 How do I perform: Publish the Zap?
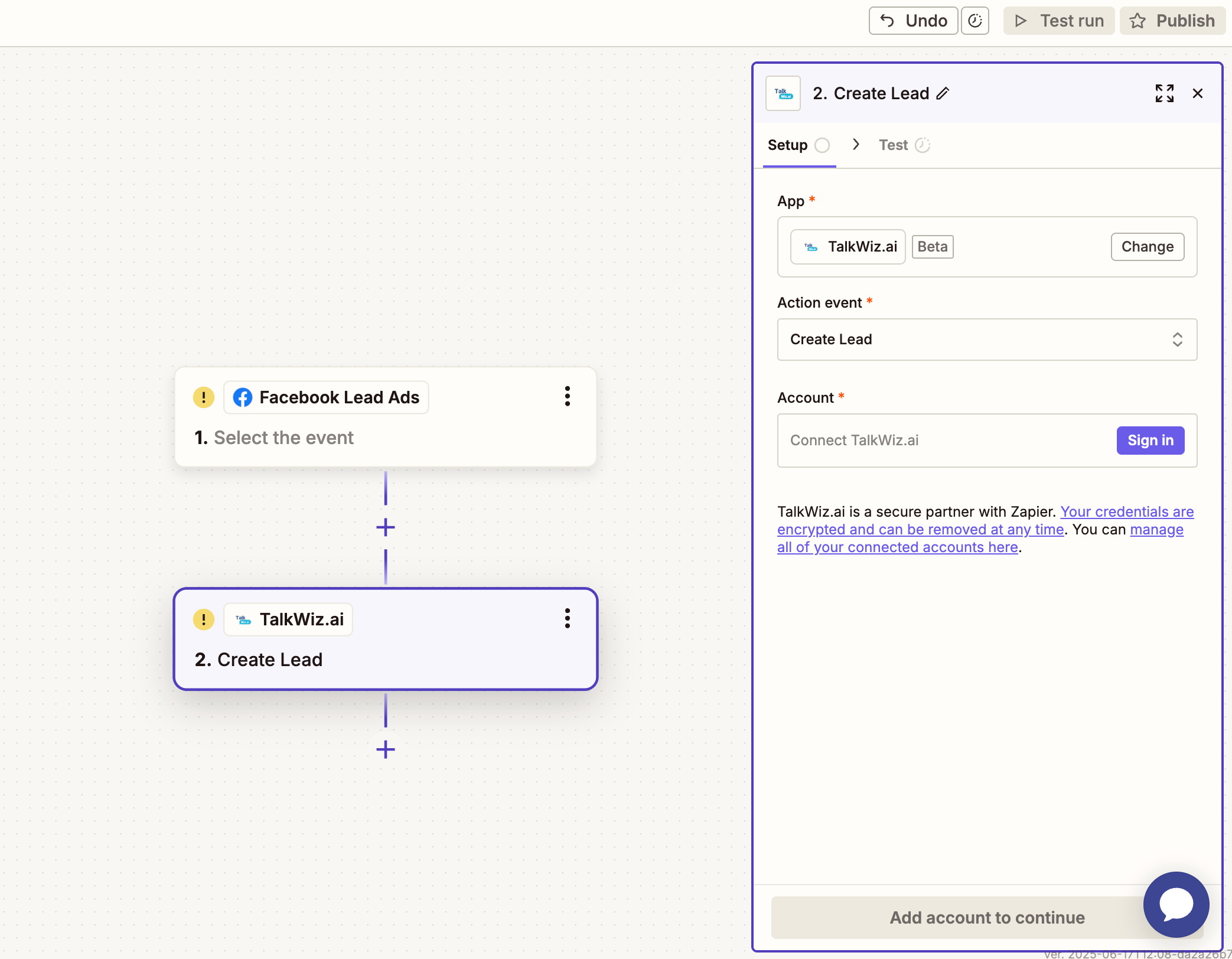tap(1172, 21)
